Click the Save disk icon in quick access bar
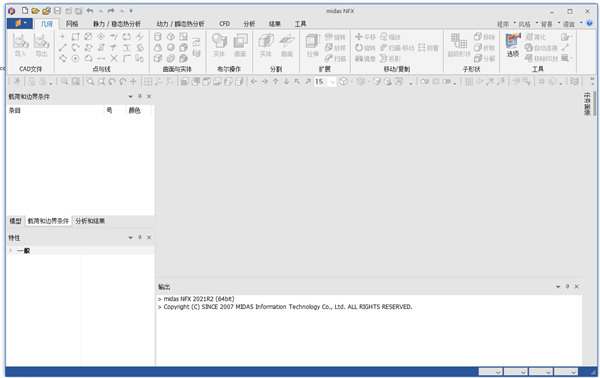This screenshot has height=378, width=600. coord(57,11)
